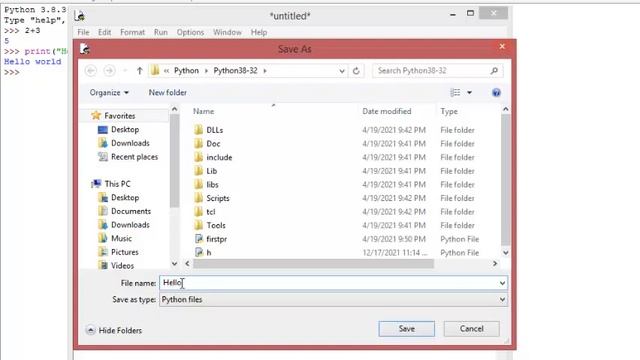Image resolution: width=640 pixels, height=360 pixels.
Task: Expand the Python38-32 breadcrumb arrow
Action: (265, 71)
